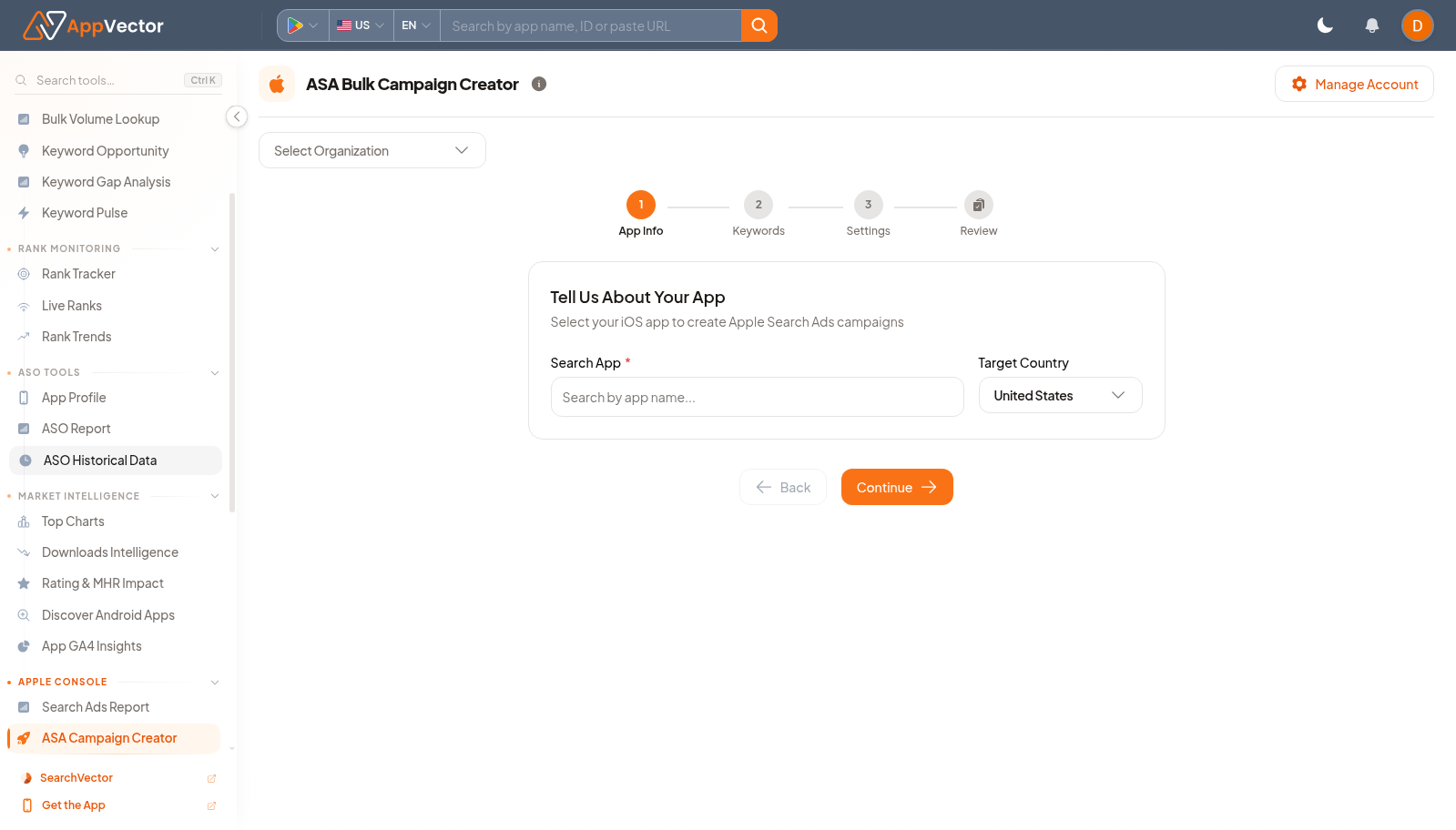
Task: Open Live Ranks
Action: (72, 306)
